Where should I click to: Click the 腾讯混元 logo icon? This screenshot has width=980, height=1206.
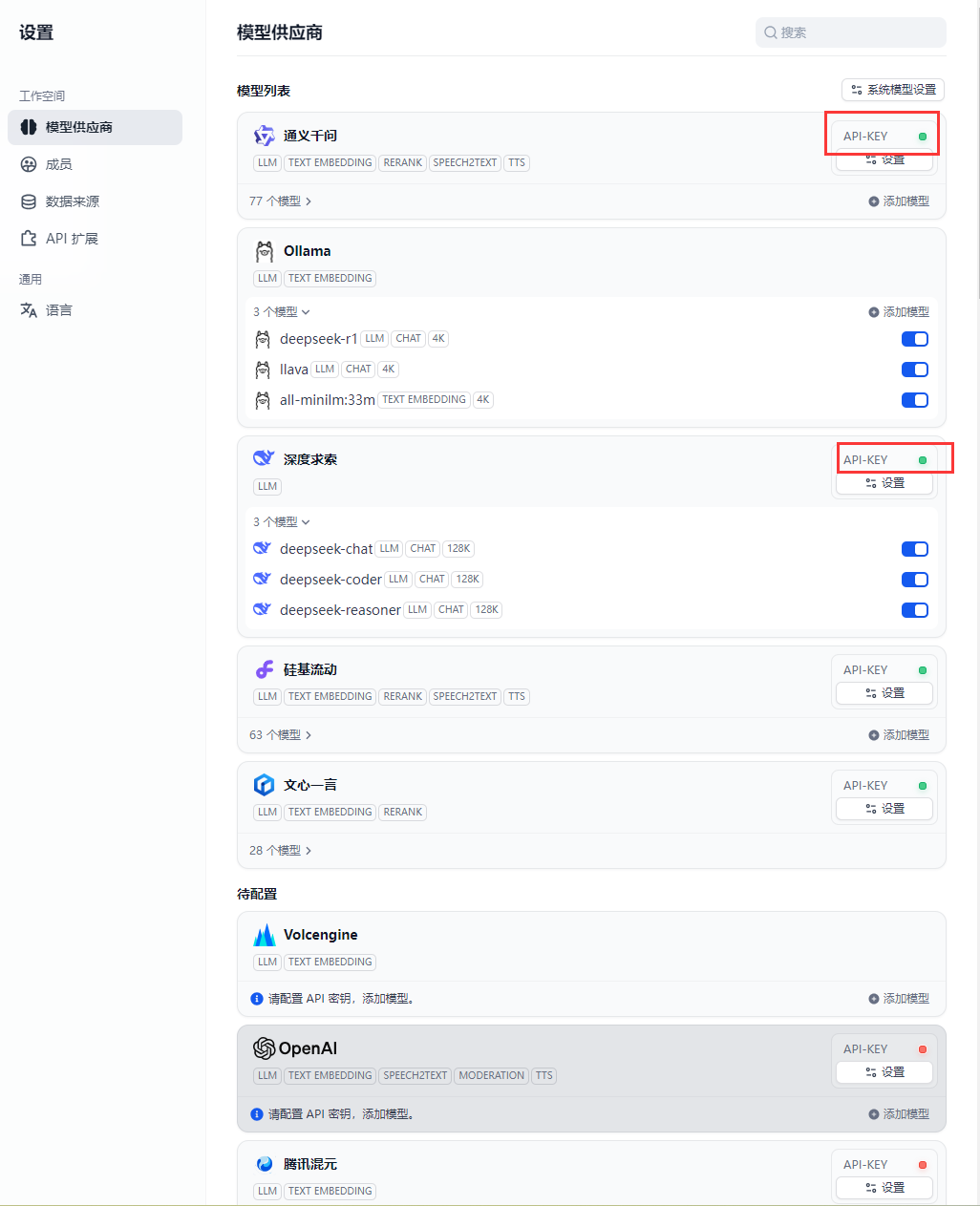coord(264,1164)
